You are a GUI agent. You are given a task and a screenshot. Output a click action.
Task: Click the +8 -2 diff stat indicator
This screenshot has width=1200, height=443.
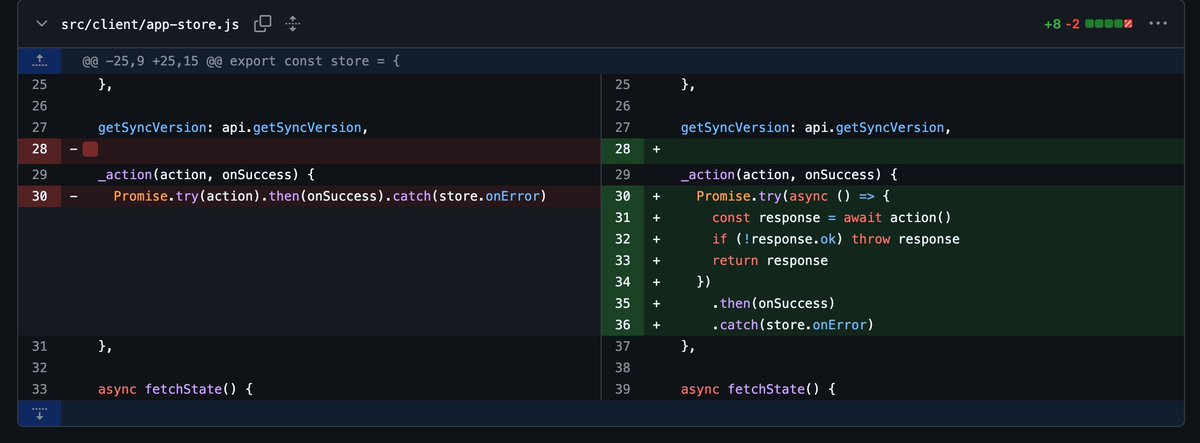pos(1087,22)
